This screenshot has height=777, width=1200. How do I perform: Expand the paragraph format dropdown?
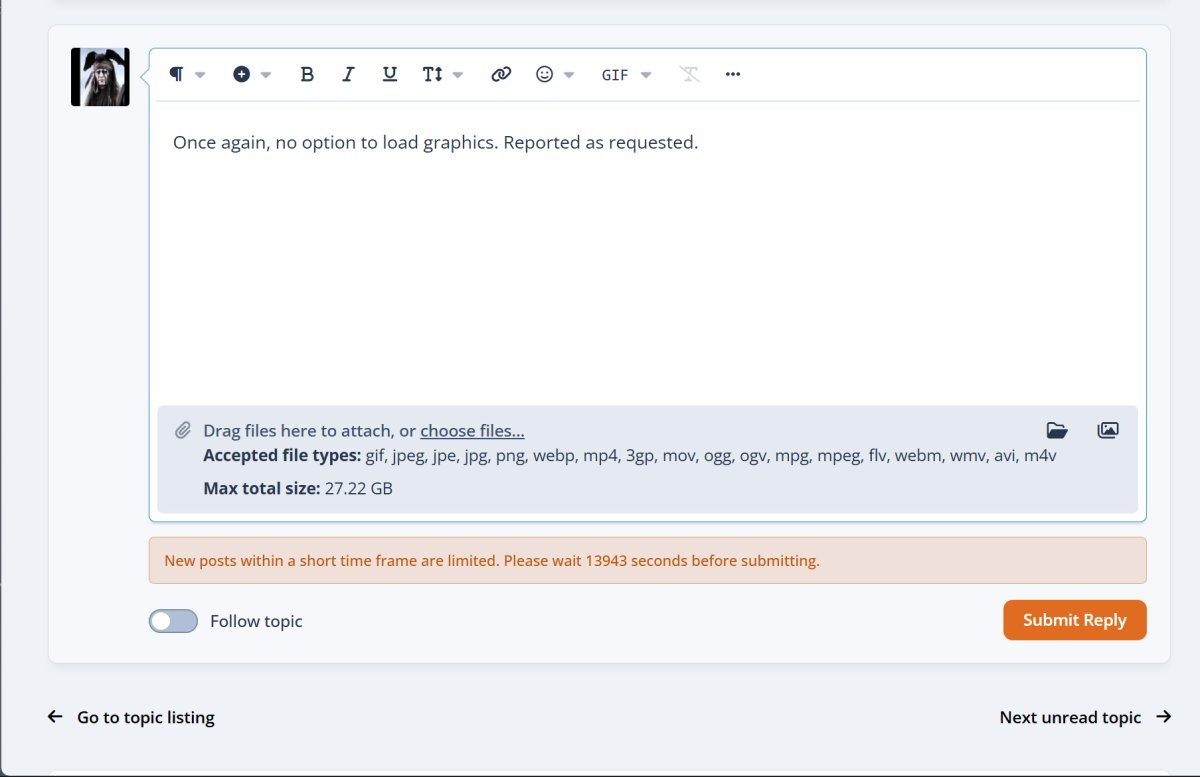coord(187,74)
